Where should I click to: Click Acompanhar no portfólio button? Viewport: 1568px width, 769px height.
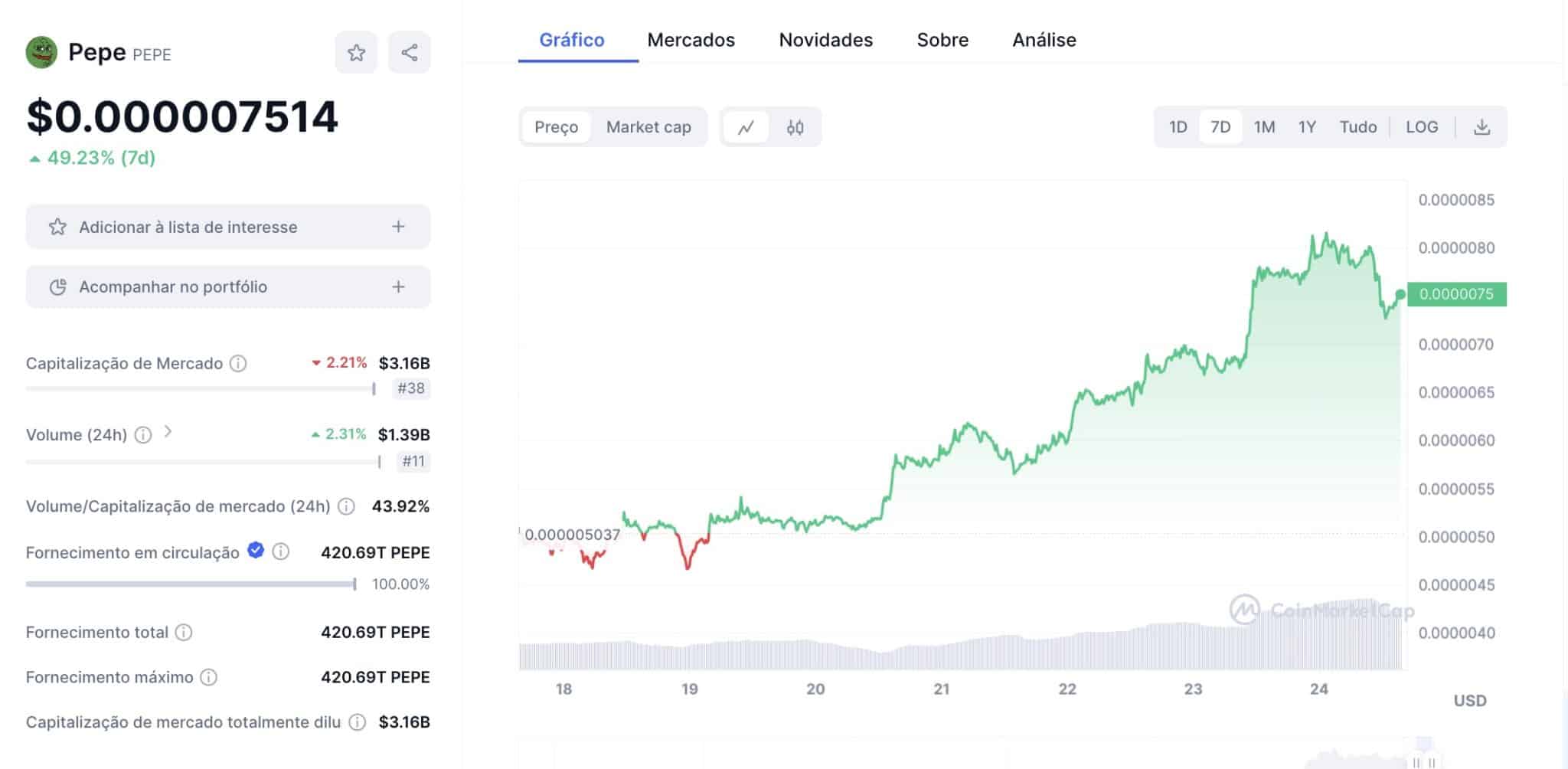coord(228,286)
